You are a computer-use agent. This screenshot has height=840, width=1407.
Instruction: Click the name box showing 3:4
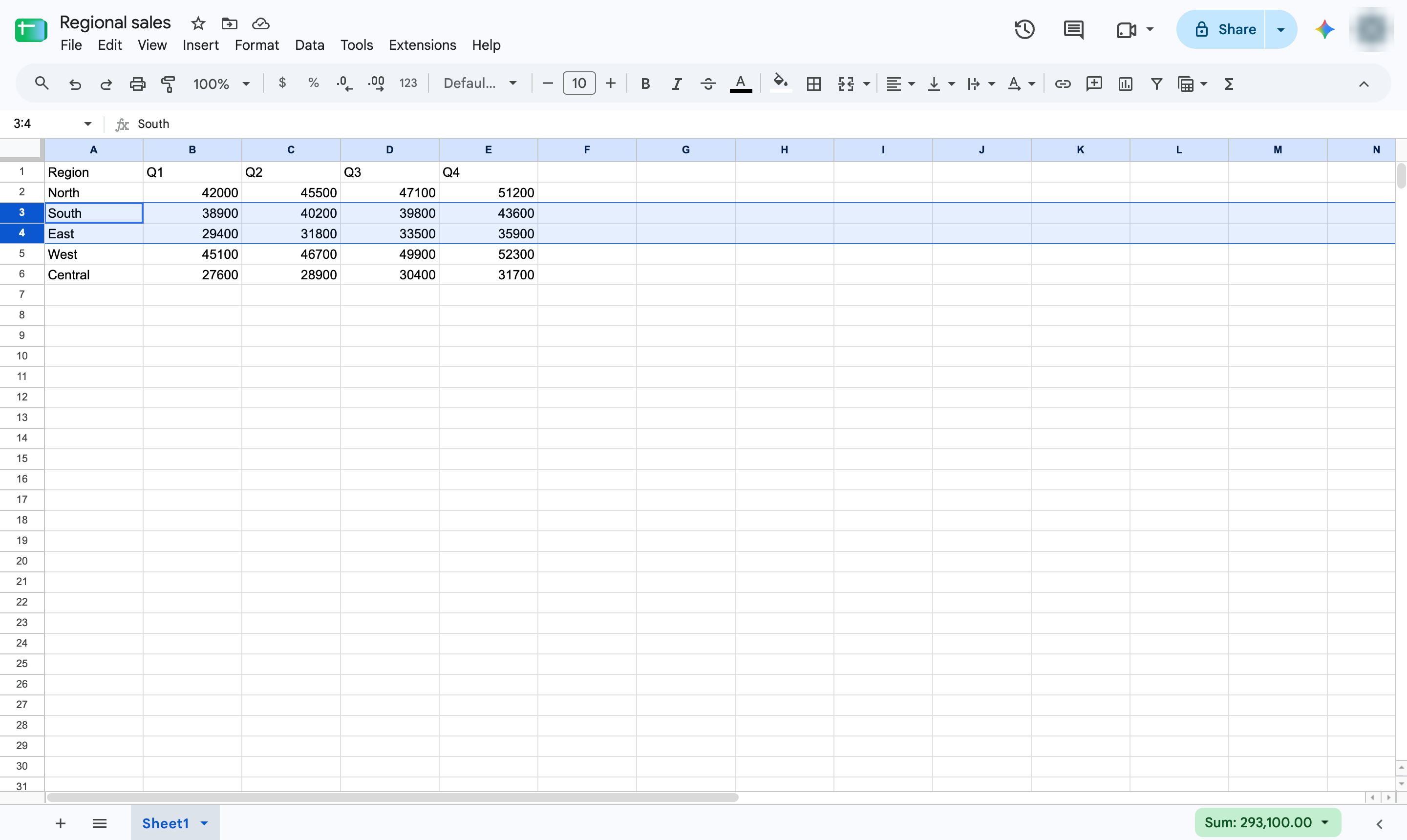[52, 124]
